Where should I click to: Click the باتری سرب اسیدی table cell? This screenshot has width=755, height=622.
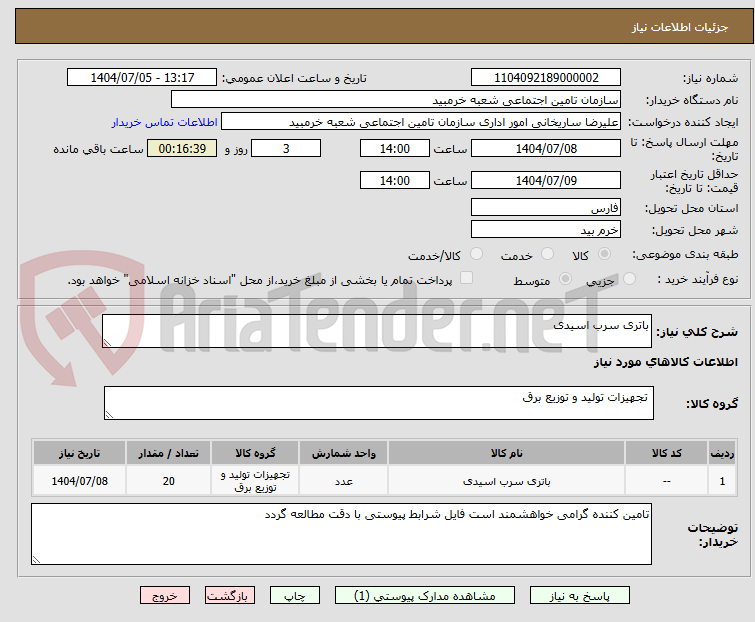tap(507, 481)
